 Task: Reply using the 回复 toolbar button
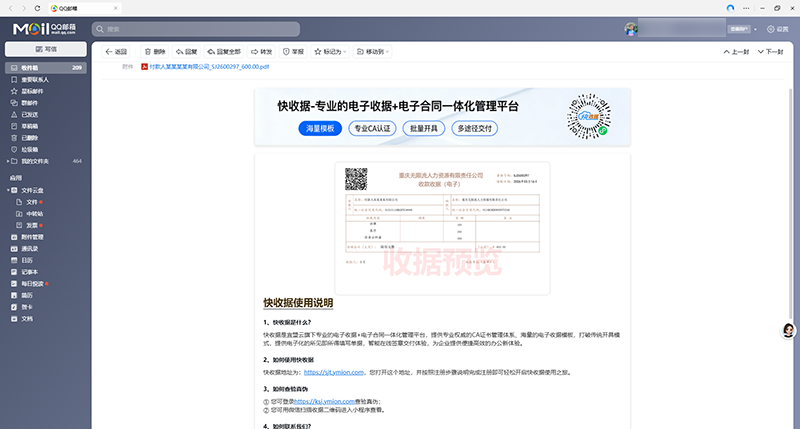[186, 51]
